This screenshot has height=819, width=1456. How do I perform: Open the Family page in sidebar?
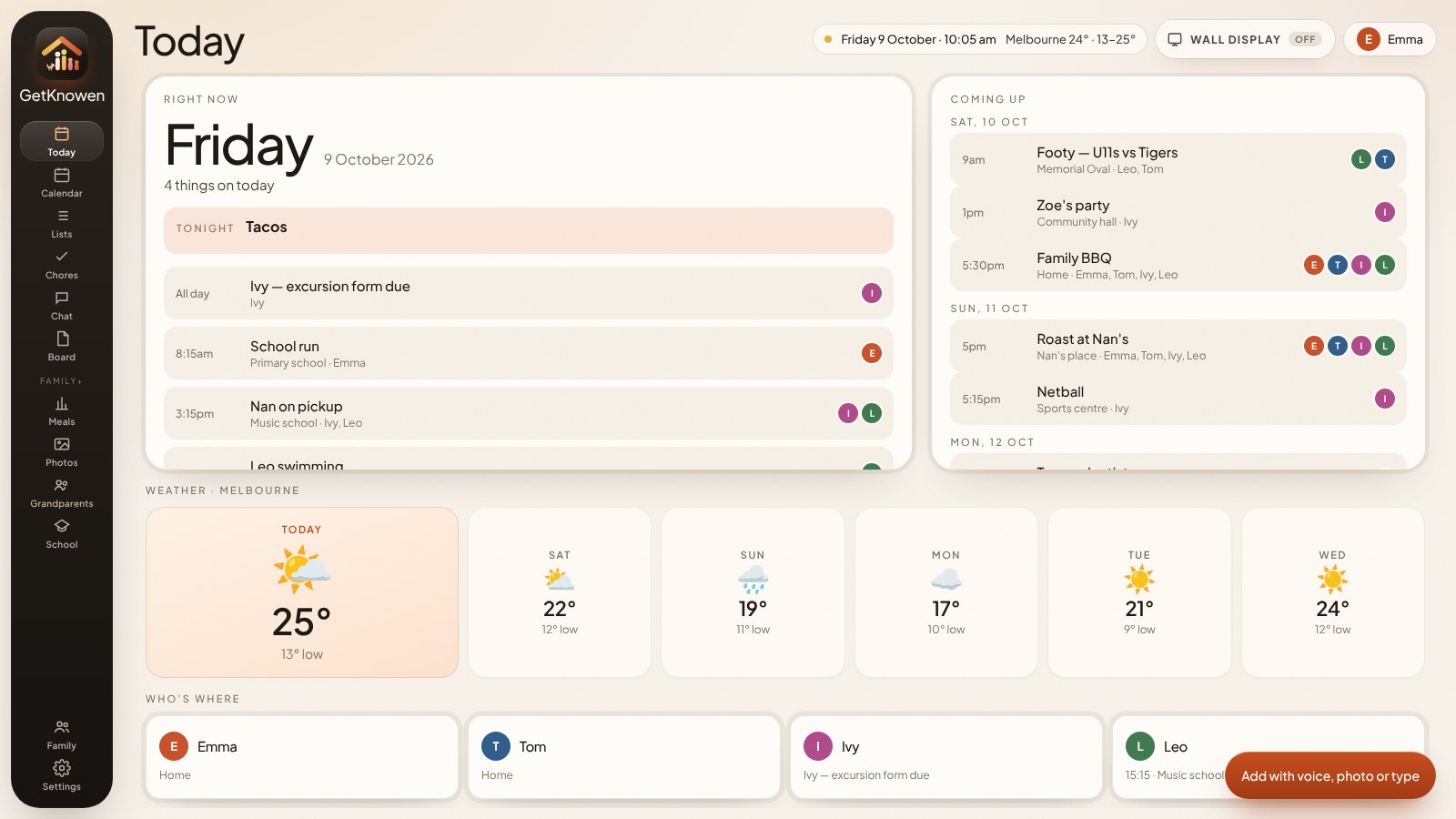(x=62, y=734)
